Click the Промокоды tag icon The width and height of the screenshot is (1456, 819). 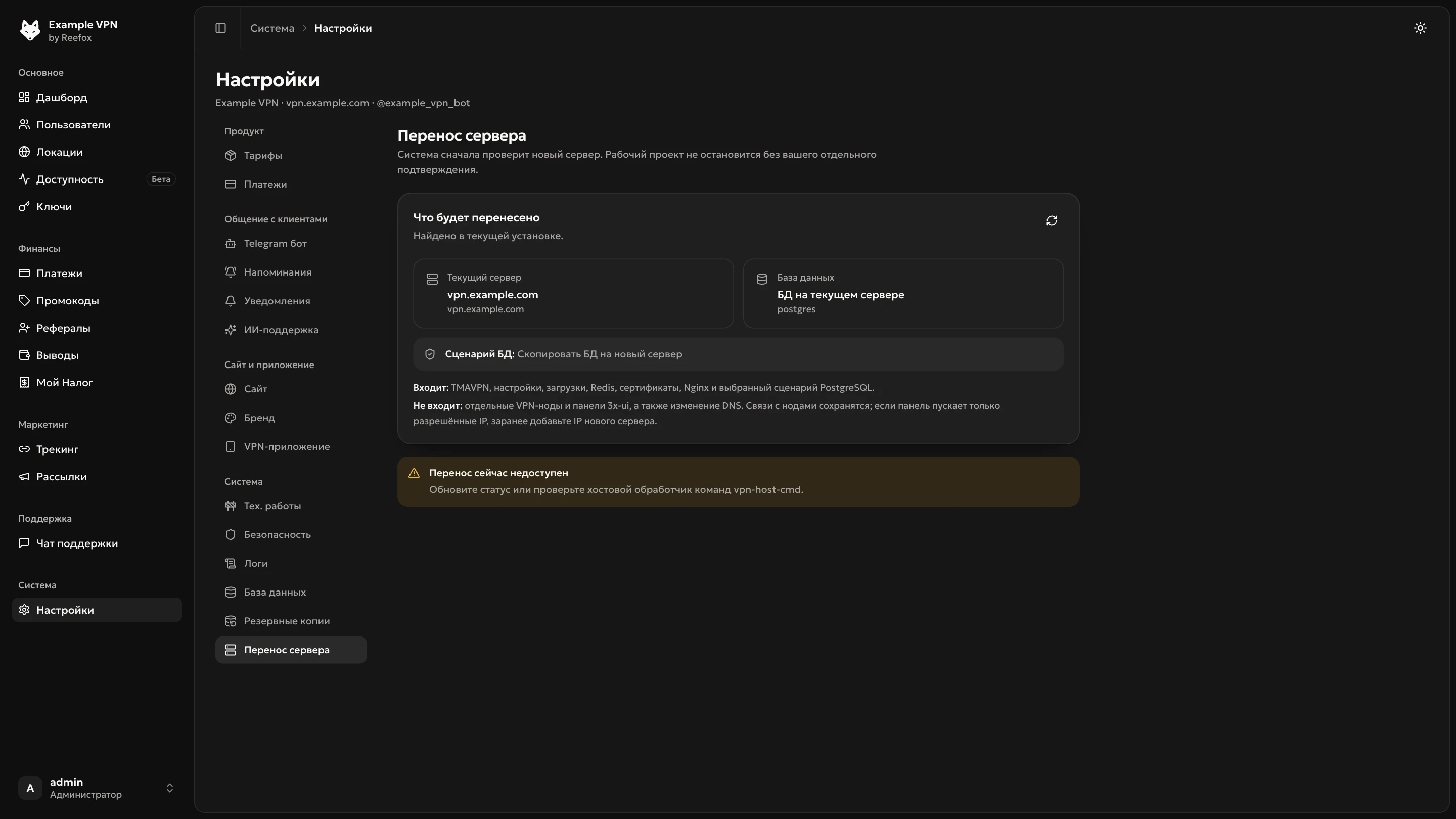click(x=24, y=300)
